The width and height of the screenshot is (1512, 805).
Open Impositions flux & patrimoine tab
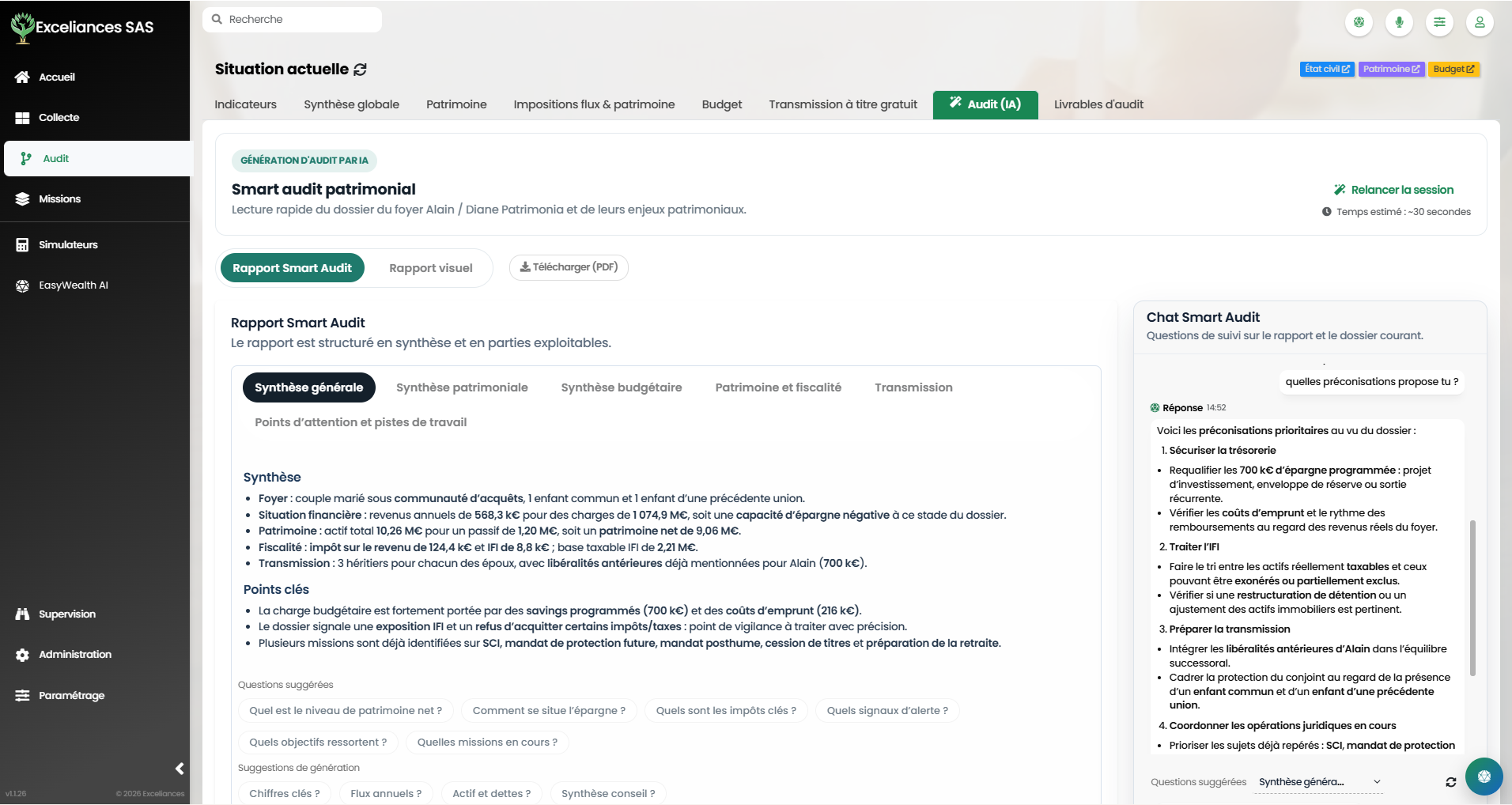(594, 104)
